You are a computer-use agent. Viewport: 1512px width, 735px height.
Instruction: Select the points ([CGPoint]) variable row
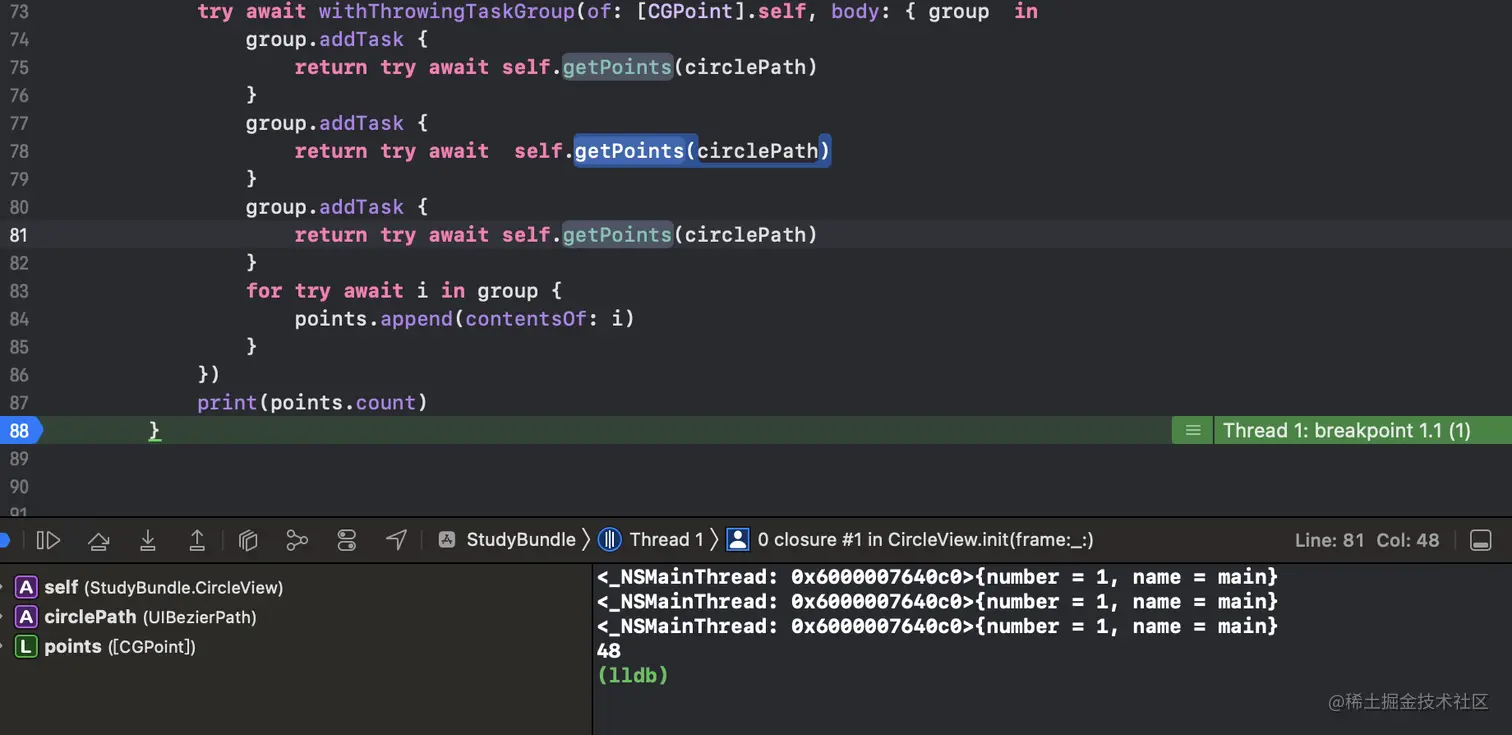point(106,647)
